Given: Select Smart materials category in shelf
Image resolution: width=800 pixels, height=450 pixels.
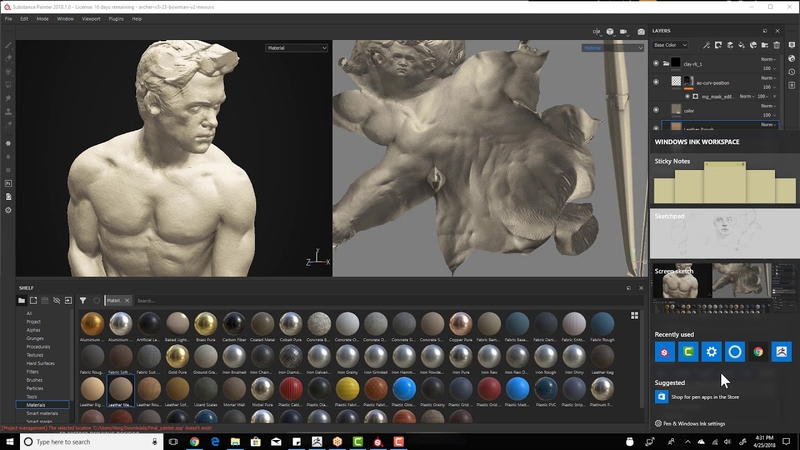Looking at the screenshot, I should pyautogui.click(x=42, y=413).
